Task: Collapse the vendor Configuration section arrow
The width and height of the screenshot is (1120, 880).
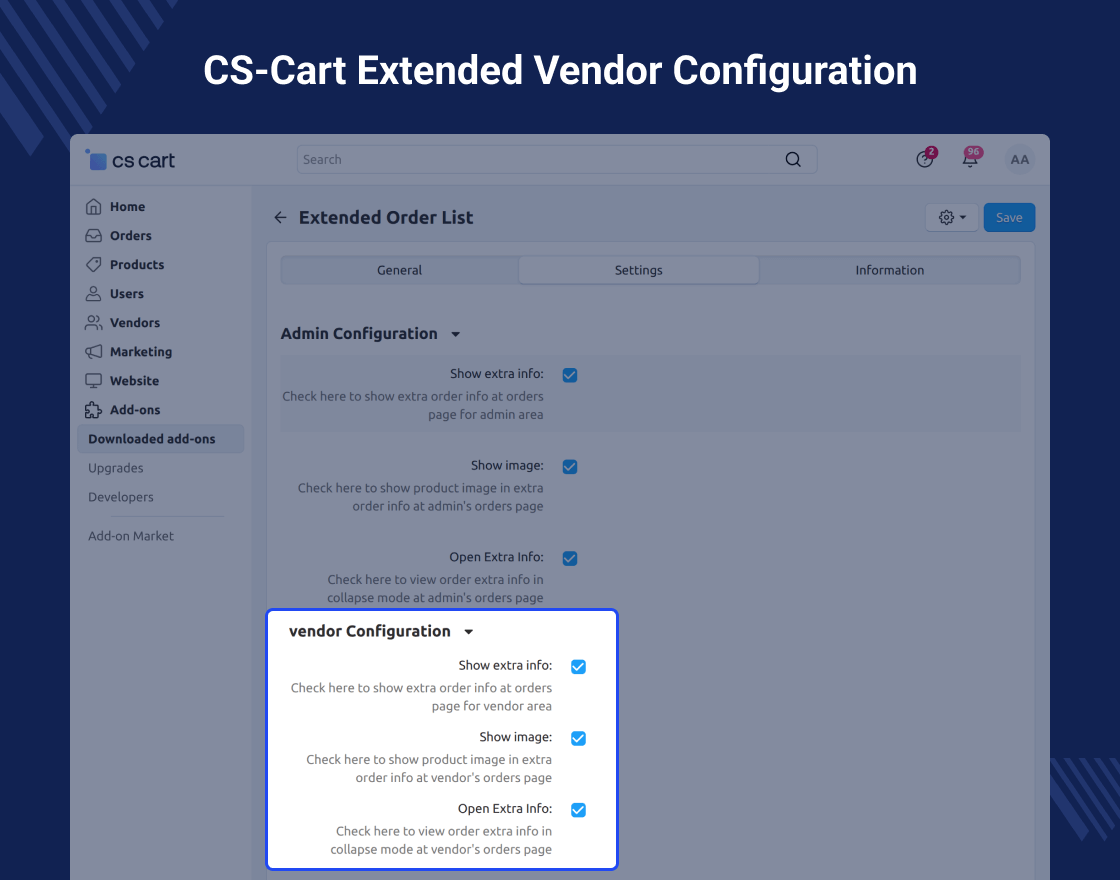Action: [469, 631]
